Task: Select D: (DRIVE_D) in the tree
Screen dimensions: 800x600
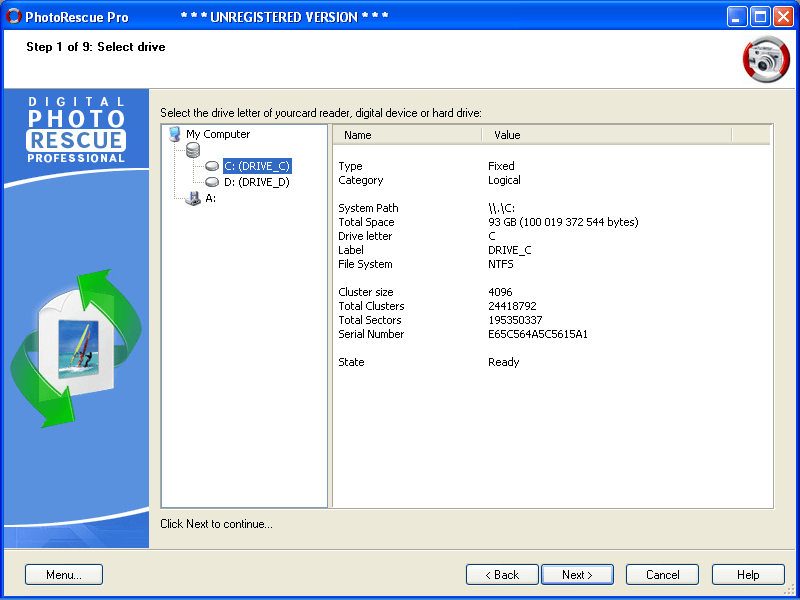Action: coord(257,182)
